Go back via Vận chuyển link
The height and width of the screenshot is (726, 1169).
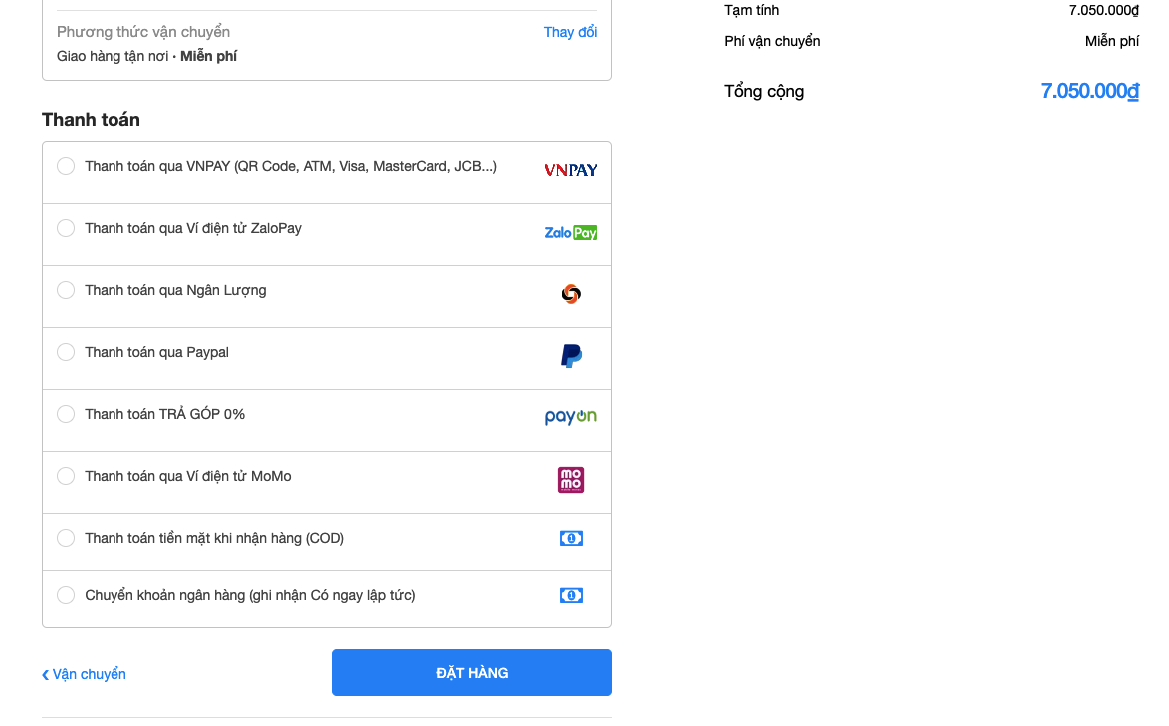pos(84,674)
